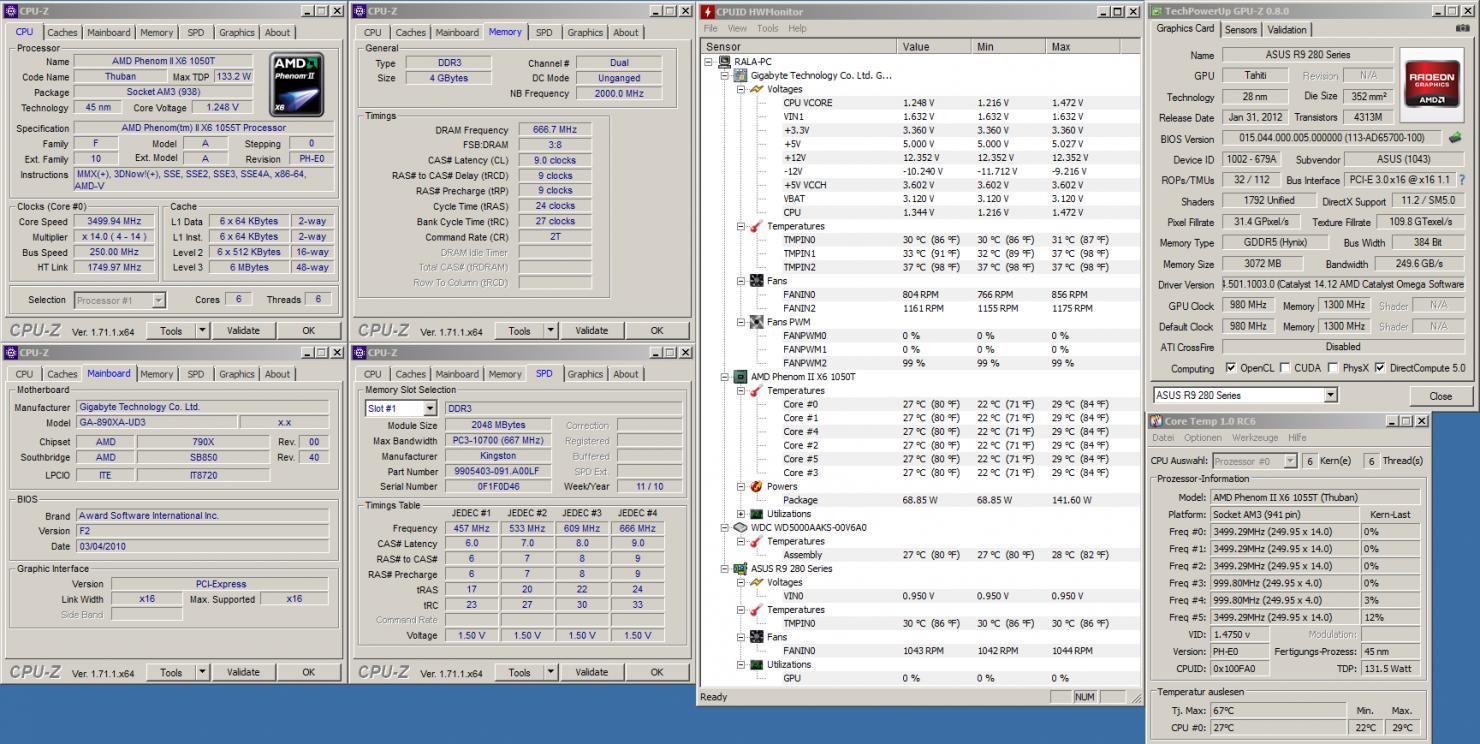Open the ASUS R9 280 Series card dropdown

1330,395
